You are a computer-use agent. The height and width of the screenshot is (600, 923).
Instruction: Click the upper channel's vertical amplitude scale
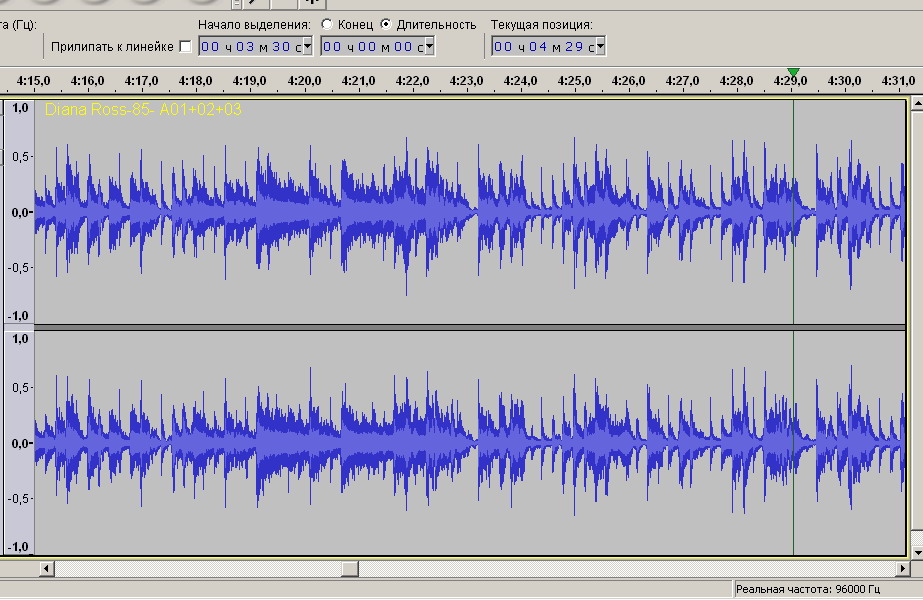19,211
